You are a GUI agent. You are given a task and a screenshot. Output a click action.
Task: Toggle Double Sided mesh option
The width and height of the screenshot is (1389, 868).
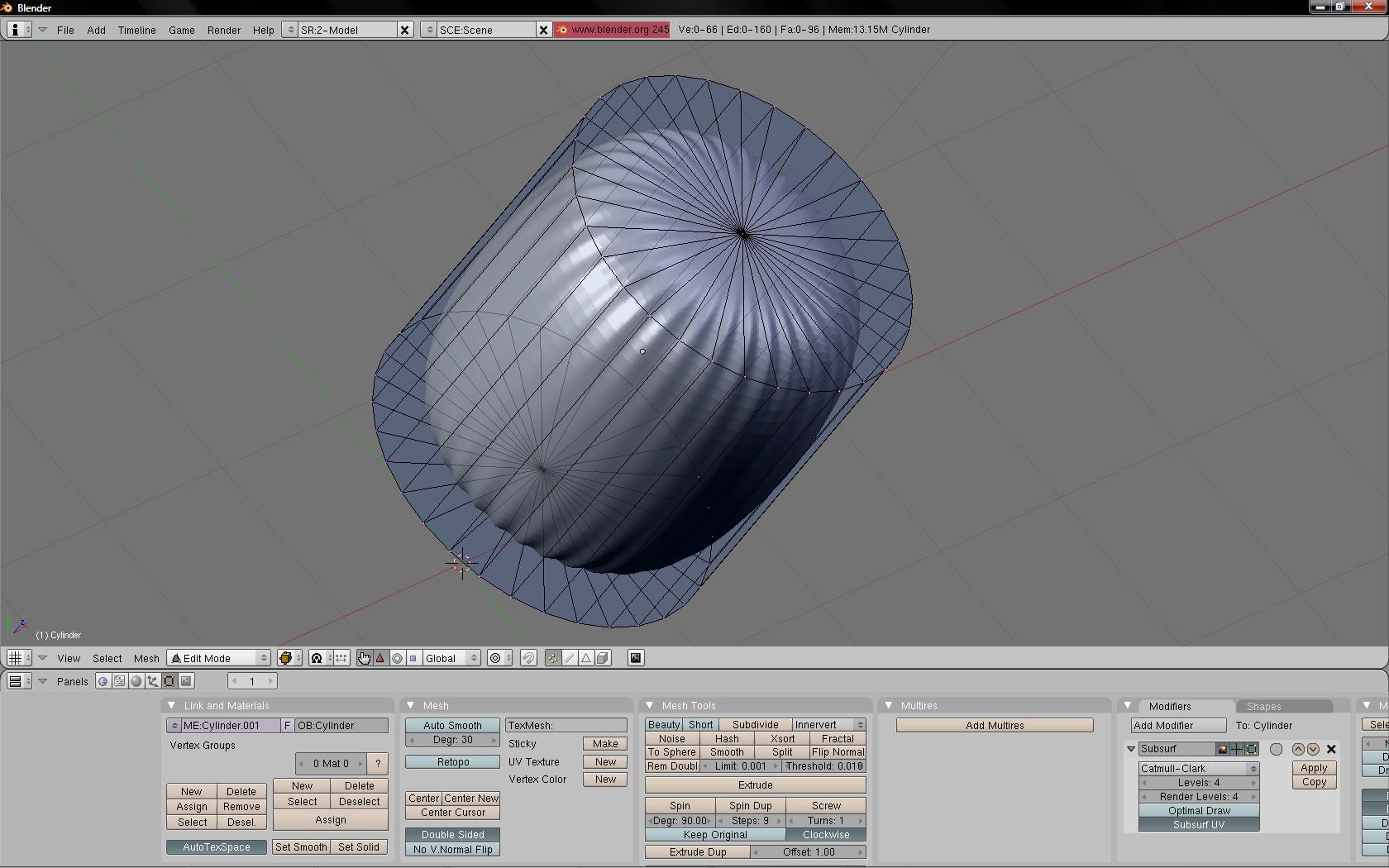click(452, 835)
